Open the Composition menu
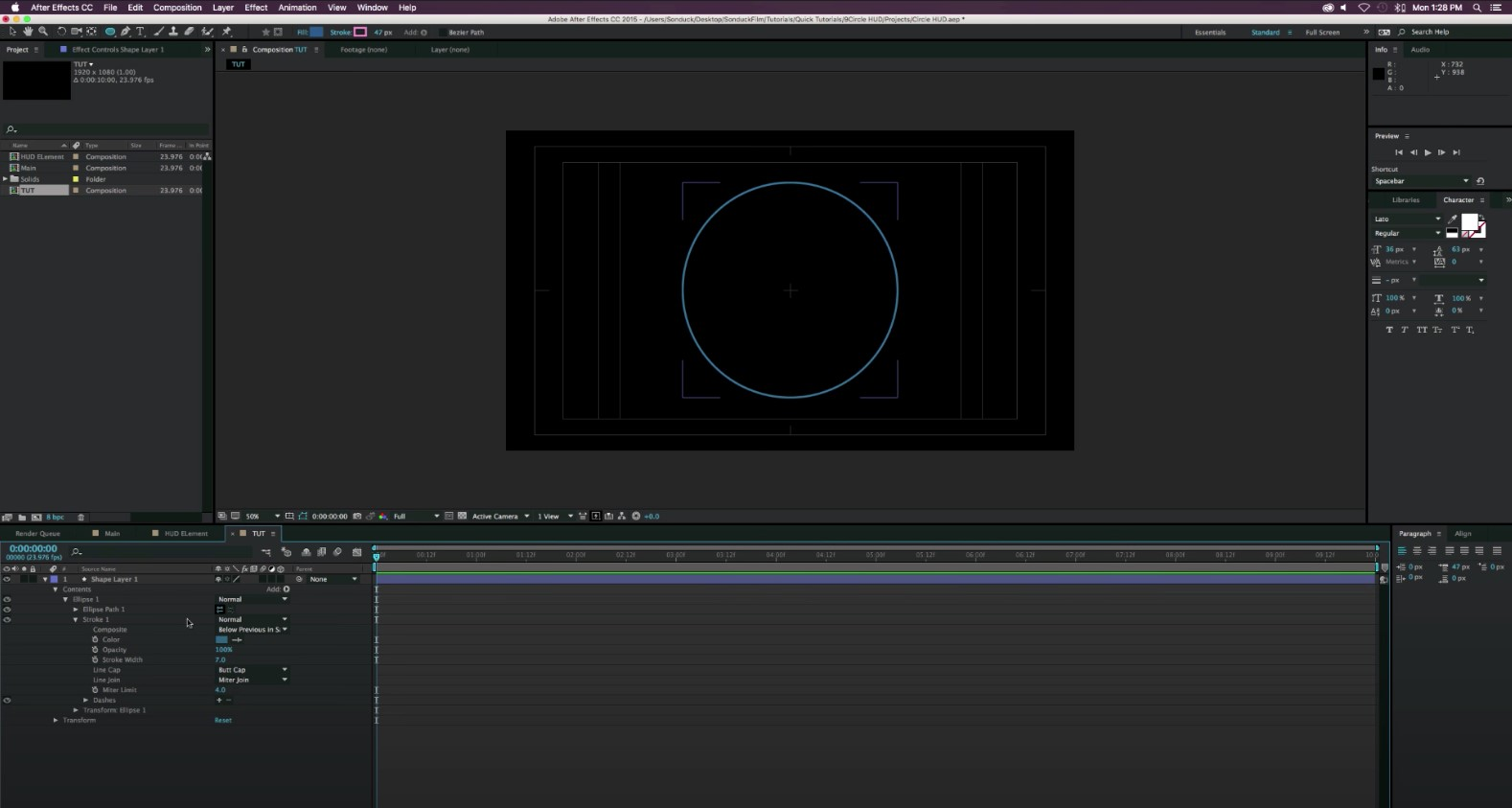This screenshot has height=808, width=1512. [177, 8]
